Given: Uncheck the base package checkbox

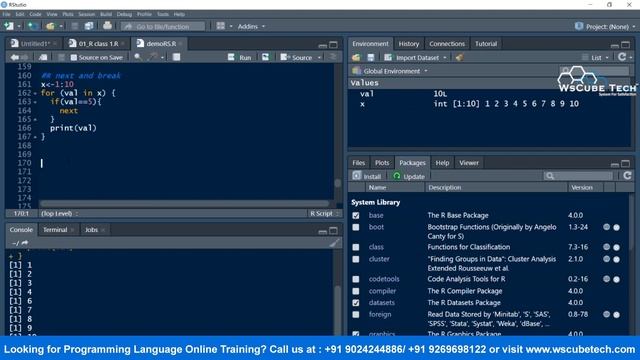Looking at the screenshot, I should [x=356, y=216].
